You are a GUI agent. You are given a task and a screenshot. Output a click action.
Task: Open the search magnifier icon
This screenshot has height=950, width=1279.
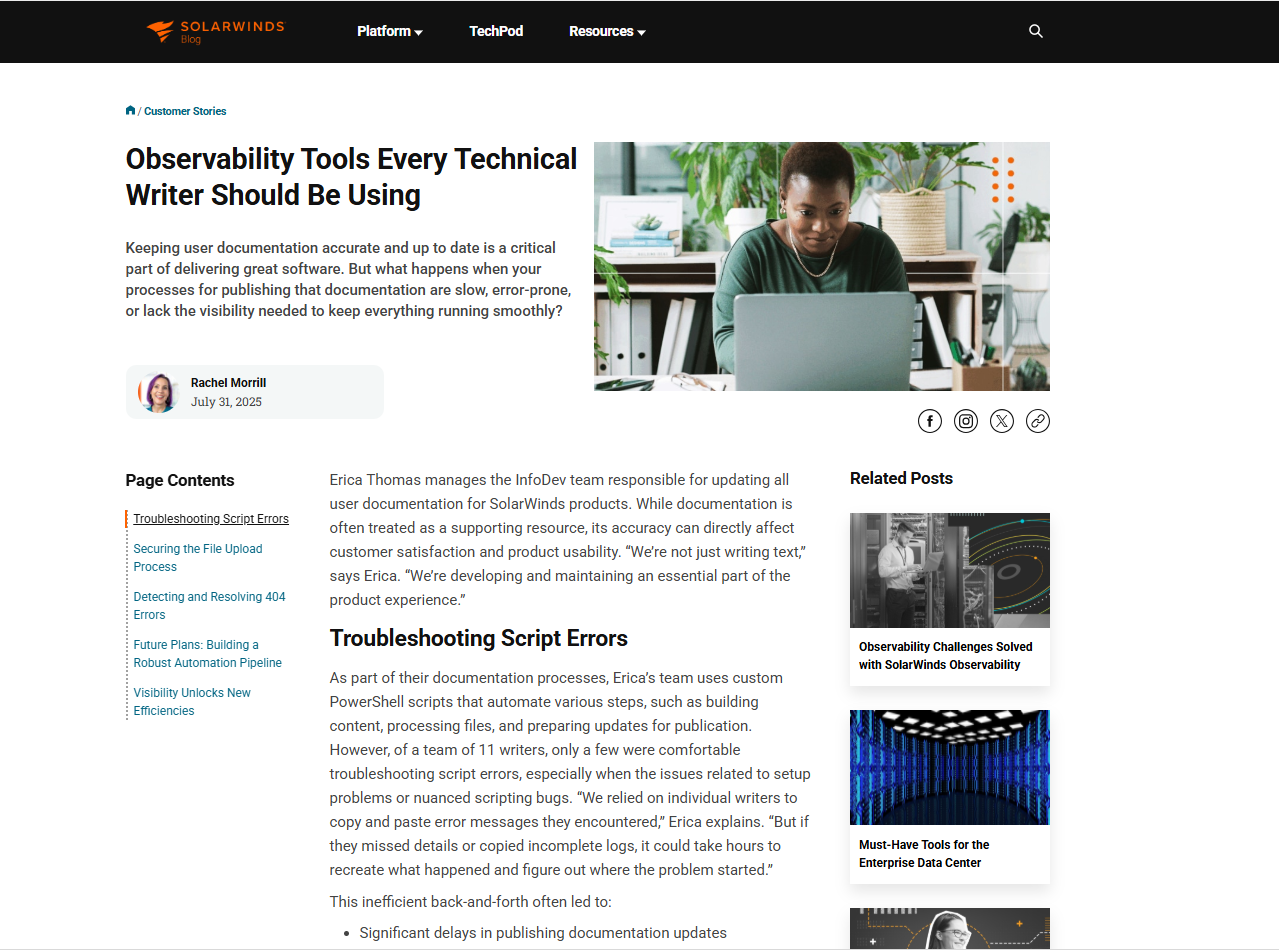point(1036,31)
